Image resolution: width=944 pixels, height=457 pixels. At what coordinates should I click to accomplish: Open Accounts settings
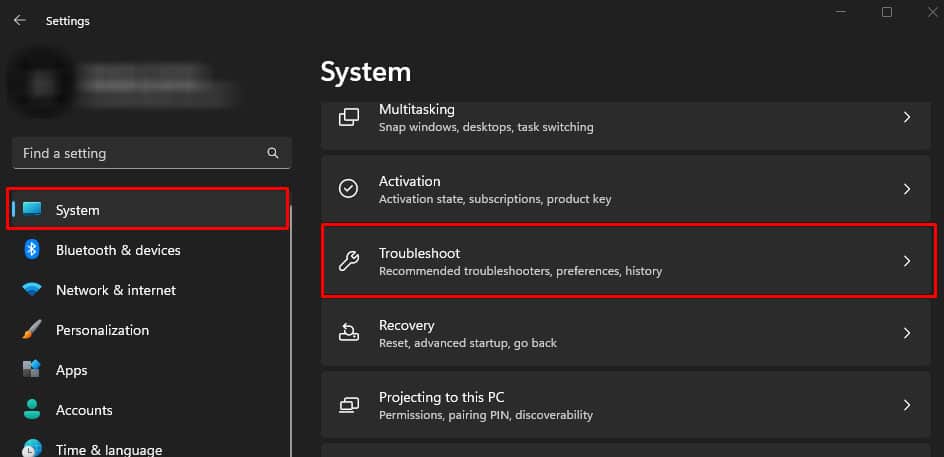click(x=148, y=409)
